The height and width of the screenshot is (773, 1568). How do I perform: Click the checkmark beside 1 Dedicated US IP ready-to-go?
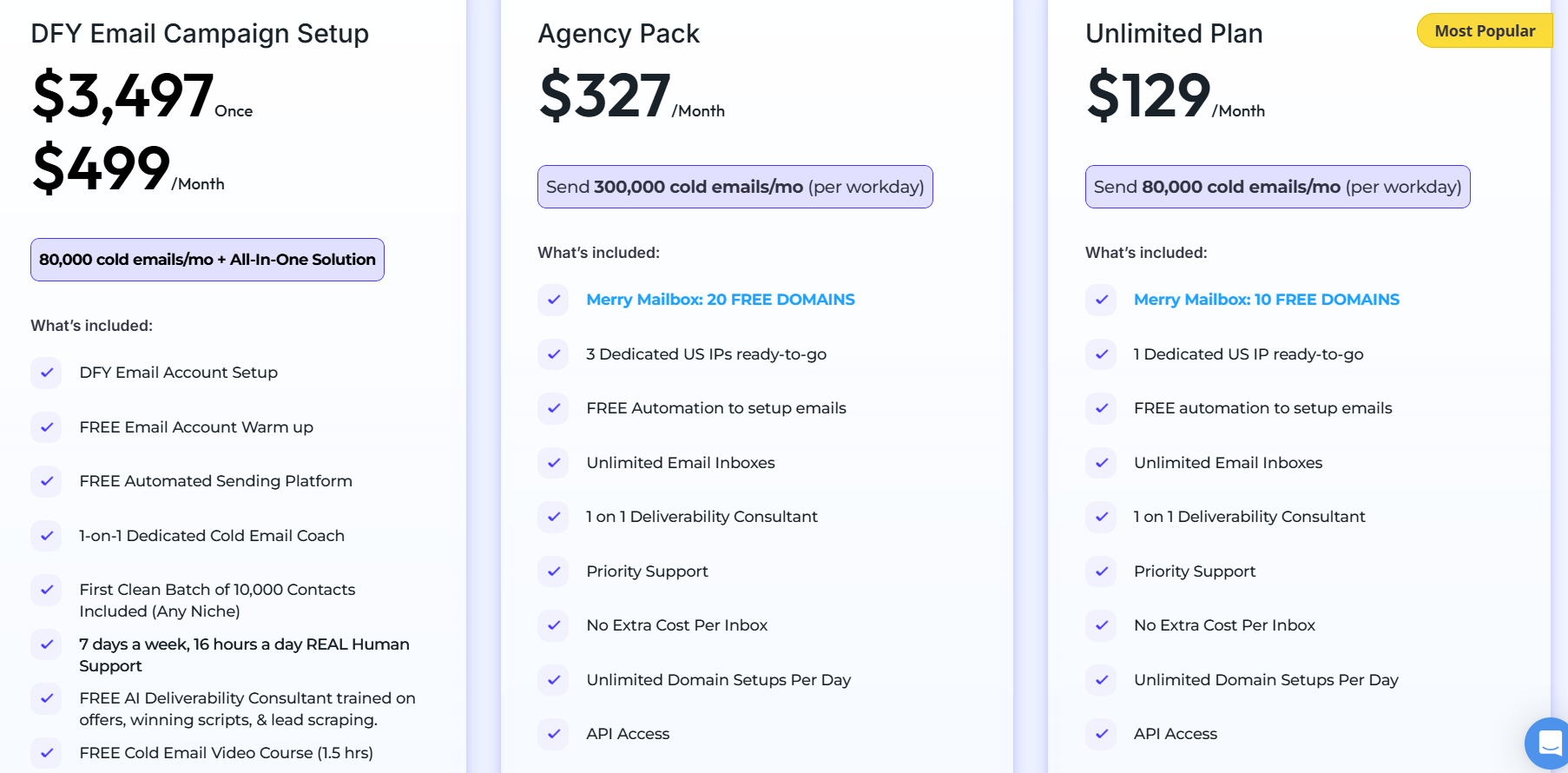(x=1100, y=354)
